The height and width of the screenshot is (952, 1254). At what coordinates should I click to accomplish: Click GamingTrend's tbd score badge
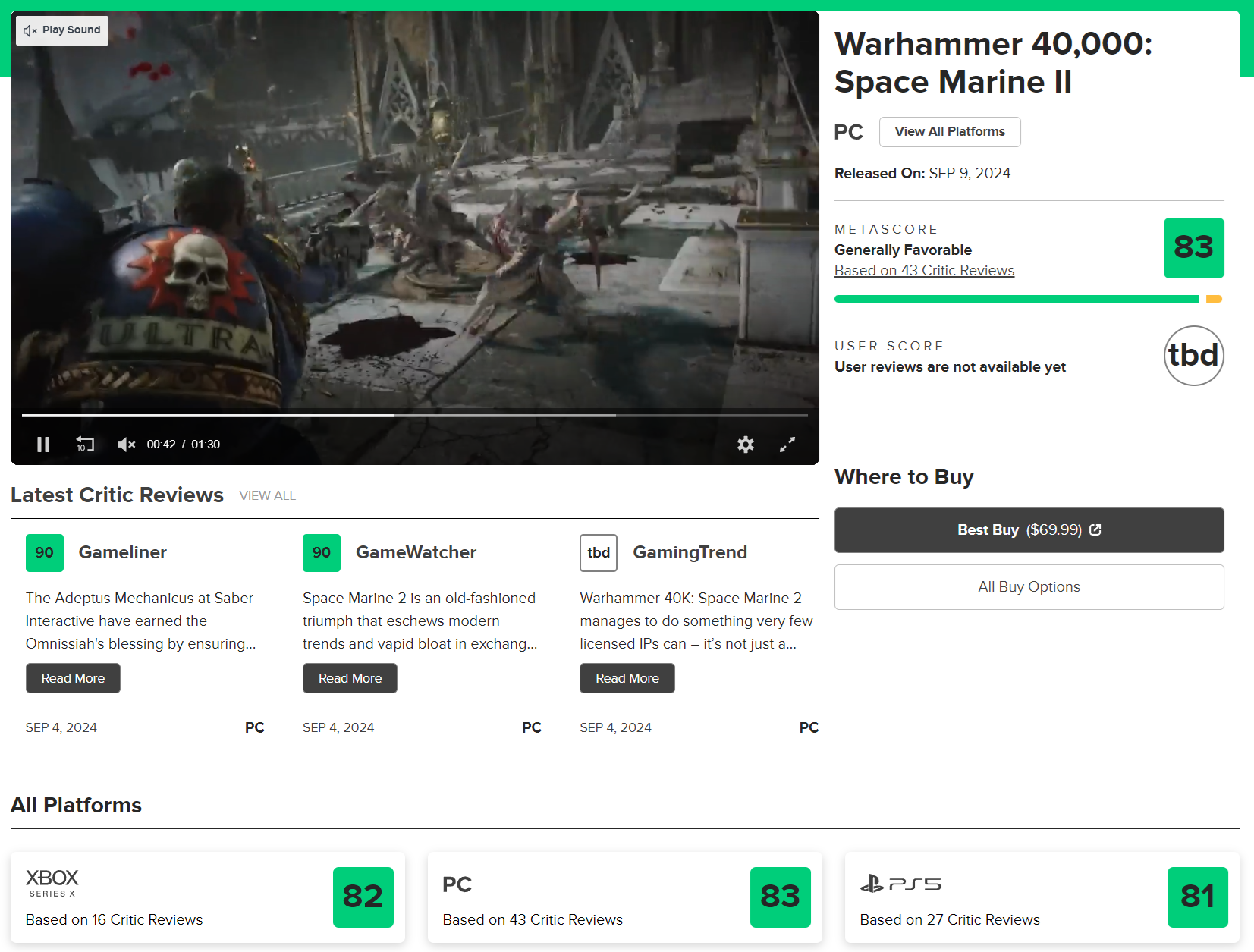(x=599, y=553)
